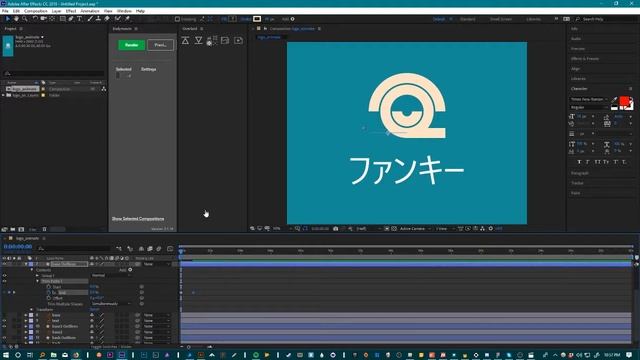This screenshot has width=640, height=360.
Task: Select the Brush tool
Action: point(90,19)
